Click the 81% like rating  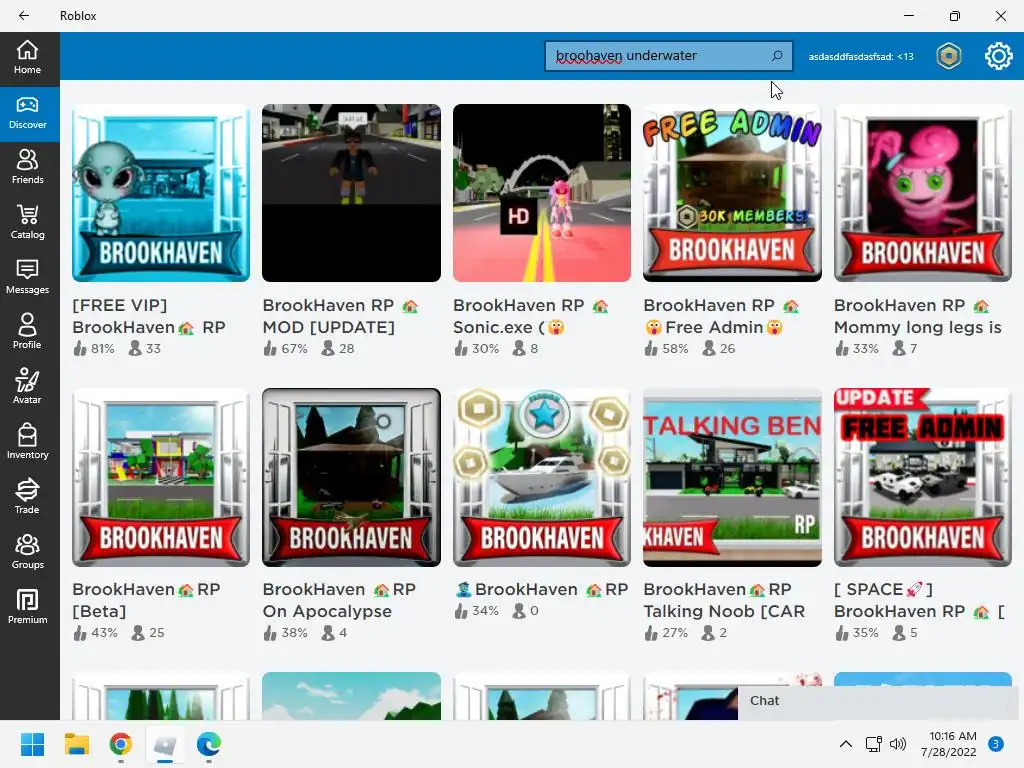point(94,349)
